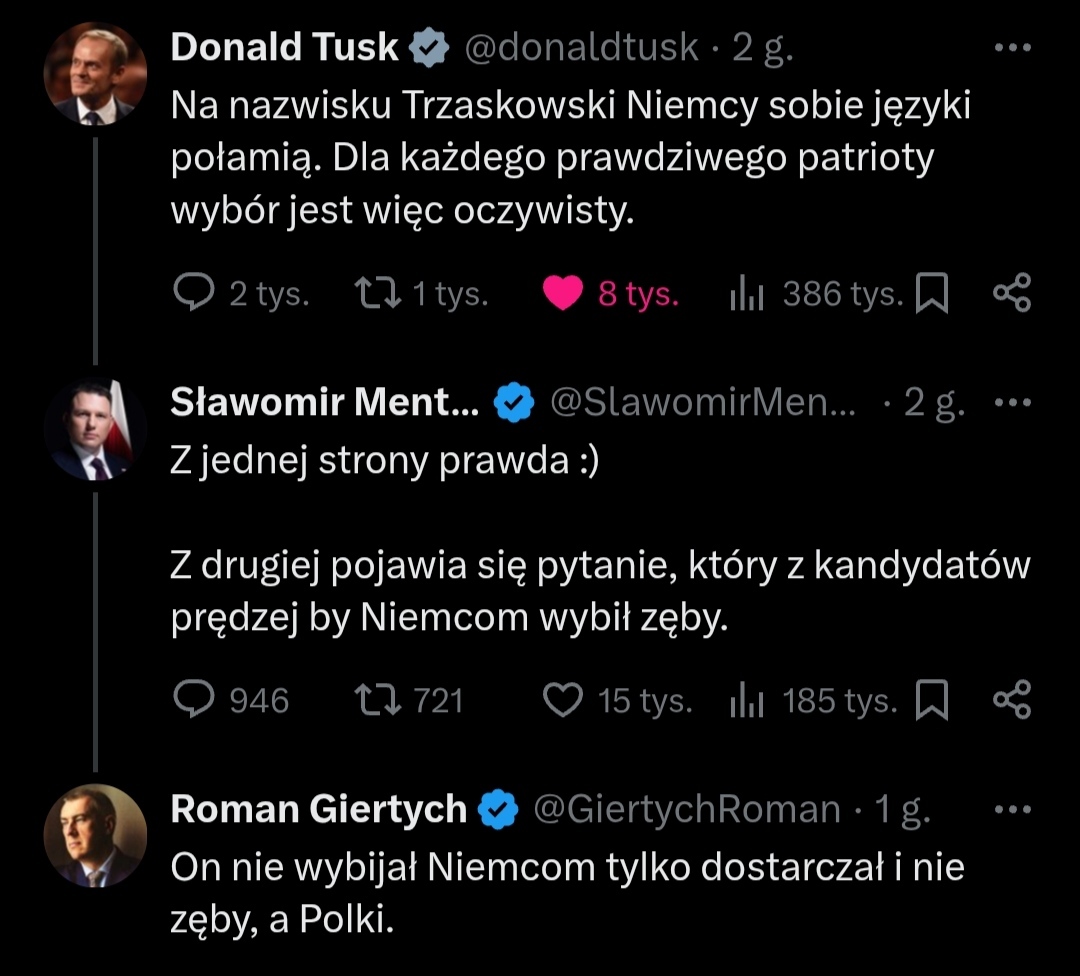Open the @donaldtusk handle link
This screenshot has width=1080, height=976.
(x=580, y=48)
